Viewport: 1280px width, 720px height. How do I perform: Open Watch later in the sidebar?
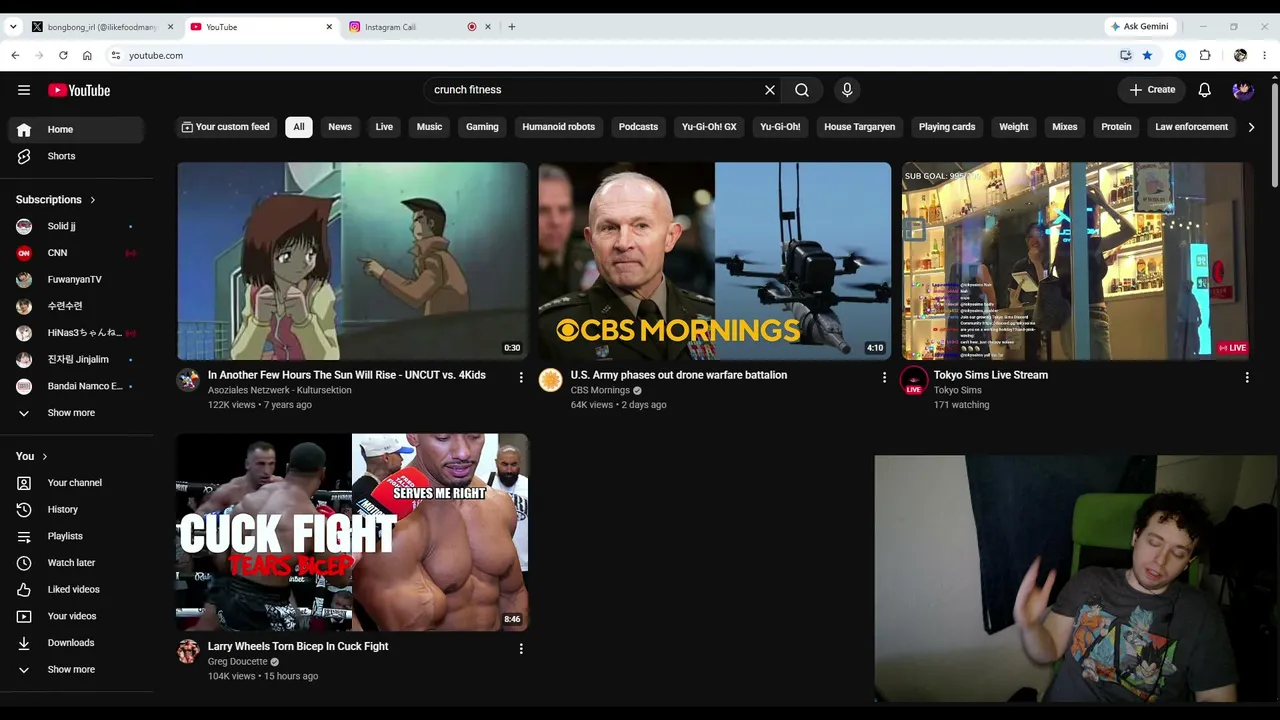click(76, 563)
